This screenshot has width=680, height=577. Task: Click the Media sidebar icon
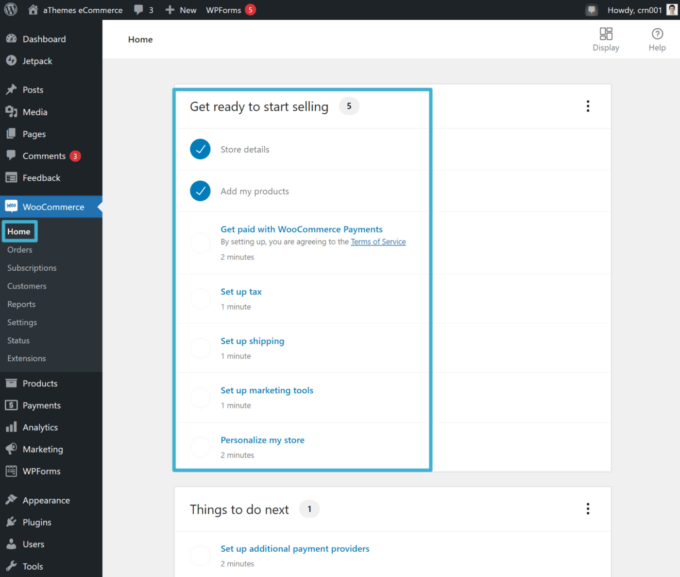point(11,112)
